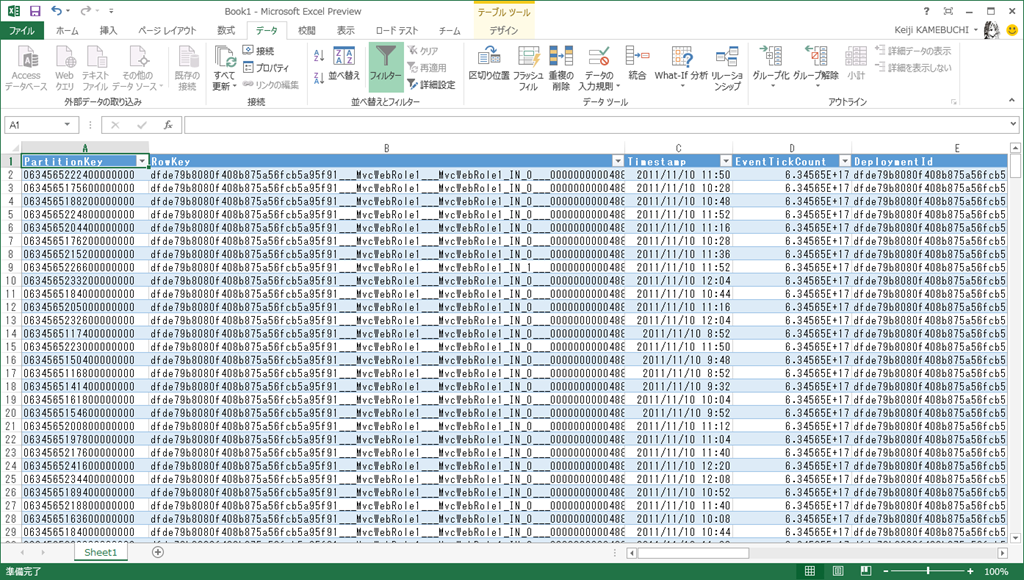The image size is (1024, 580).
Task: Click the 区切り位置 text-to-columns icon
Action: coord(488,63)
